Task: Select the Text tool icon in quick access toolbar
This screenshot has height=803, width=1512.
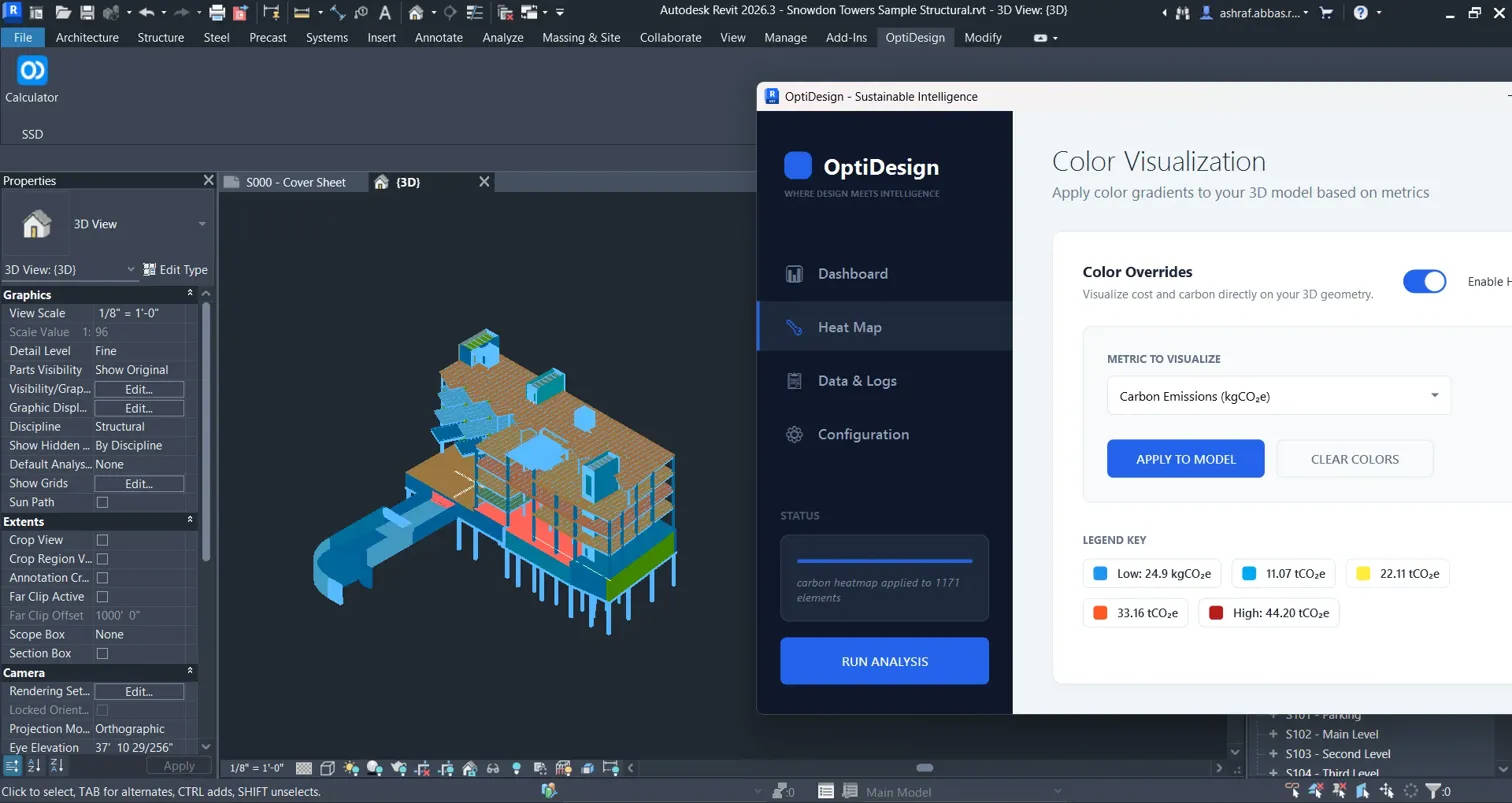Action: click(384, 13)
